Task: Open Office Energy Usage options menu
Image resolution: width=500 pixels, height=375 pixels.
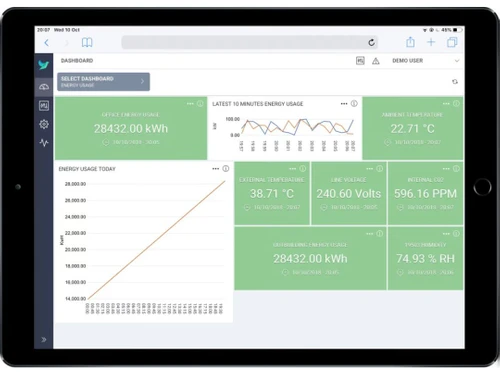Action: 190,104
